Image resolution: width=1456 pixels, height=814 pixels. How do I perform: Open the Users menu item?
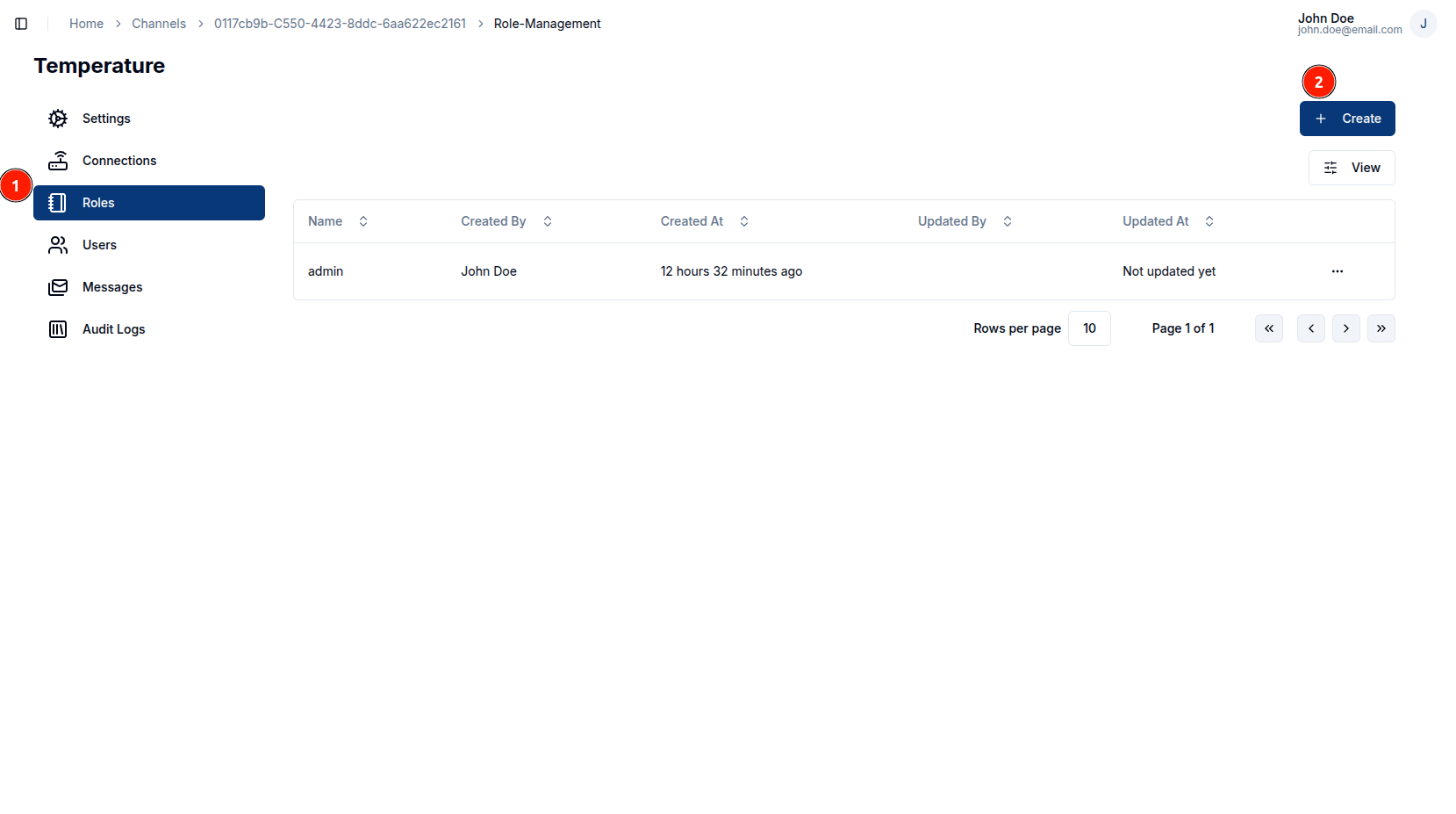(149, 245)
